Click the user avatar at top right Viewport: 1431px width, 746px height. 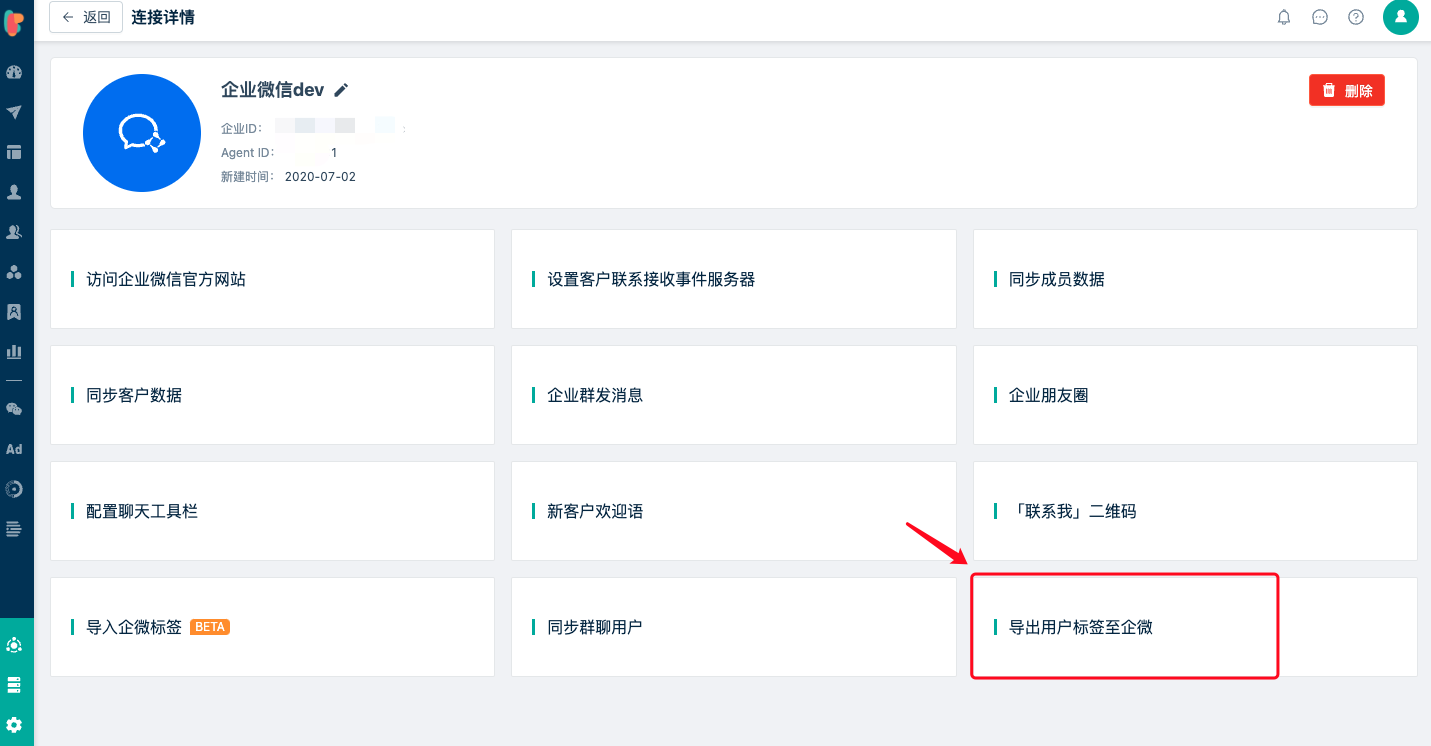click(1401, 17)
